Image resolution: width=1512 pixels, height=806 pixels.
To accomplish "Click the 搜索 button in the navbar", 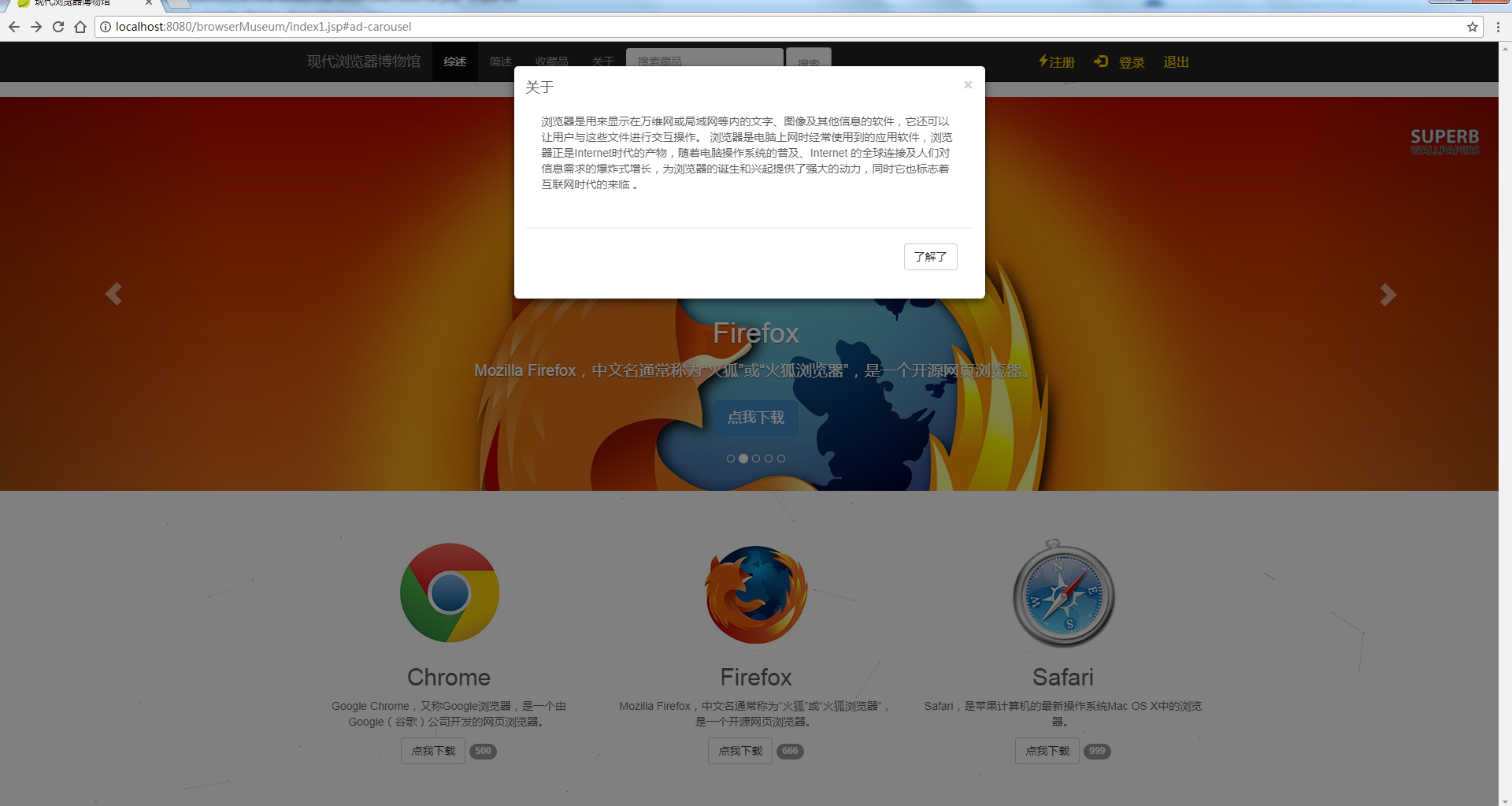I will 809,59.
